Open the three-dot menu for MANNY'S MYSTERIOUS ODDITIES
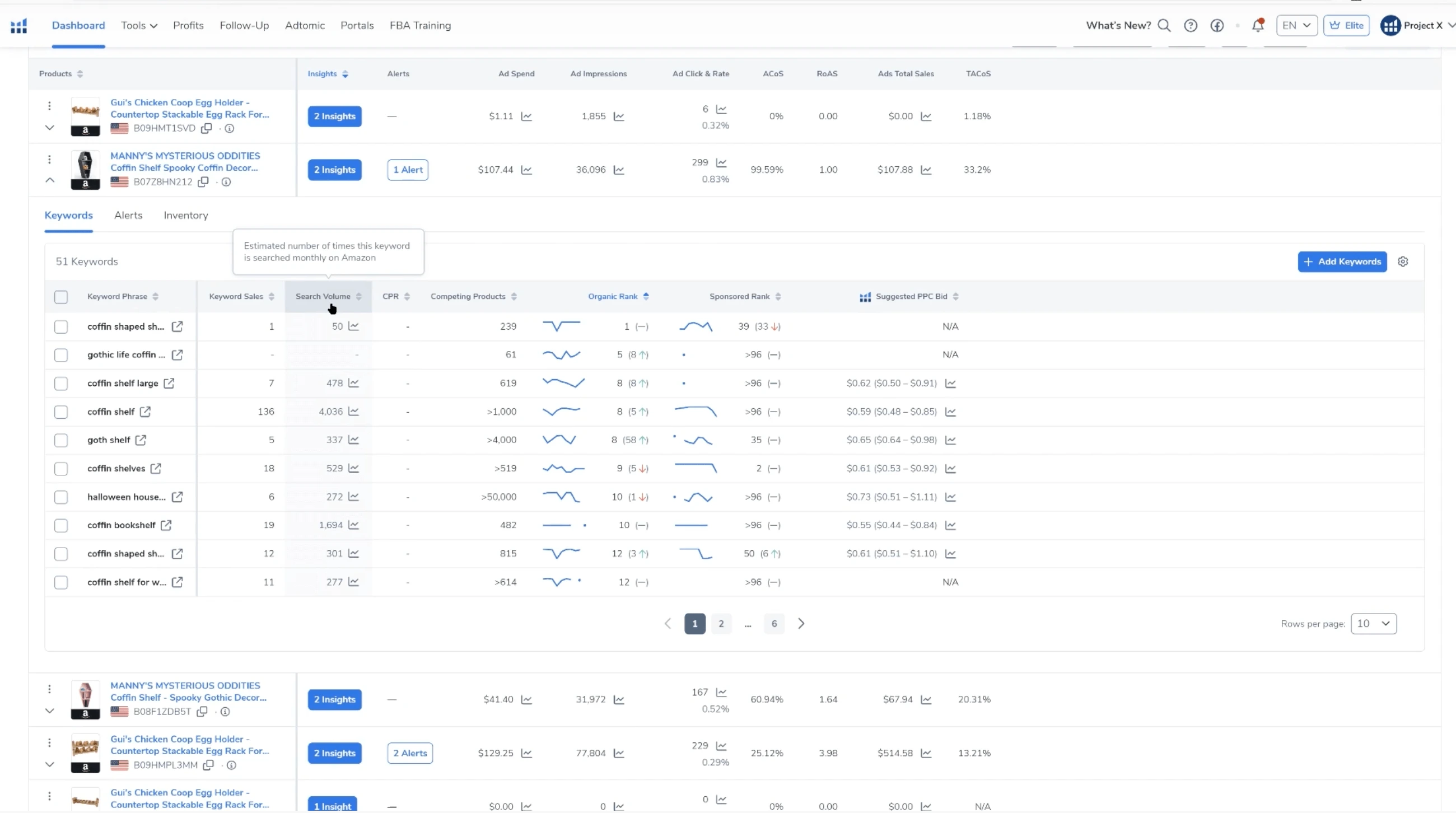This screenshot has width=1456, height=813. tap(49, 160)
